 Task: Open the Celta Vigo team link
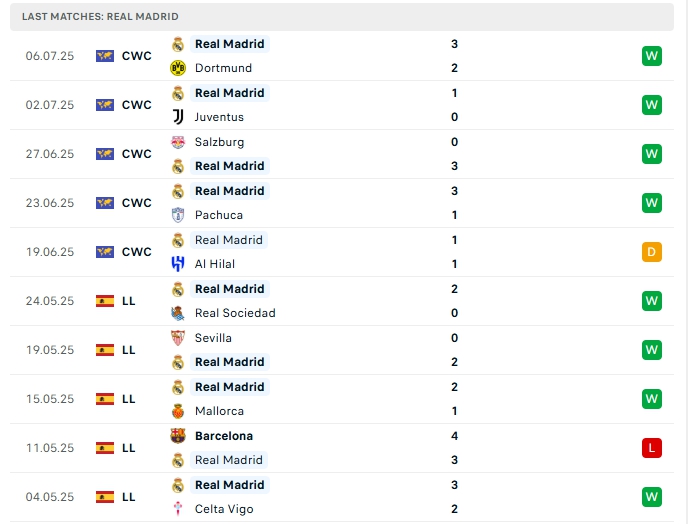[224, 509]
